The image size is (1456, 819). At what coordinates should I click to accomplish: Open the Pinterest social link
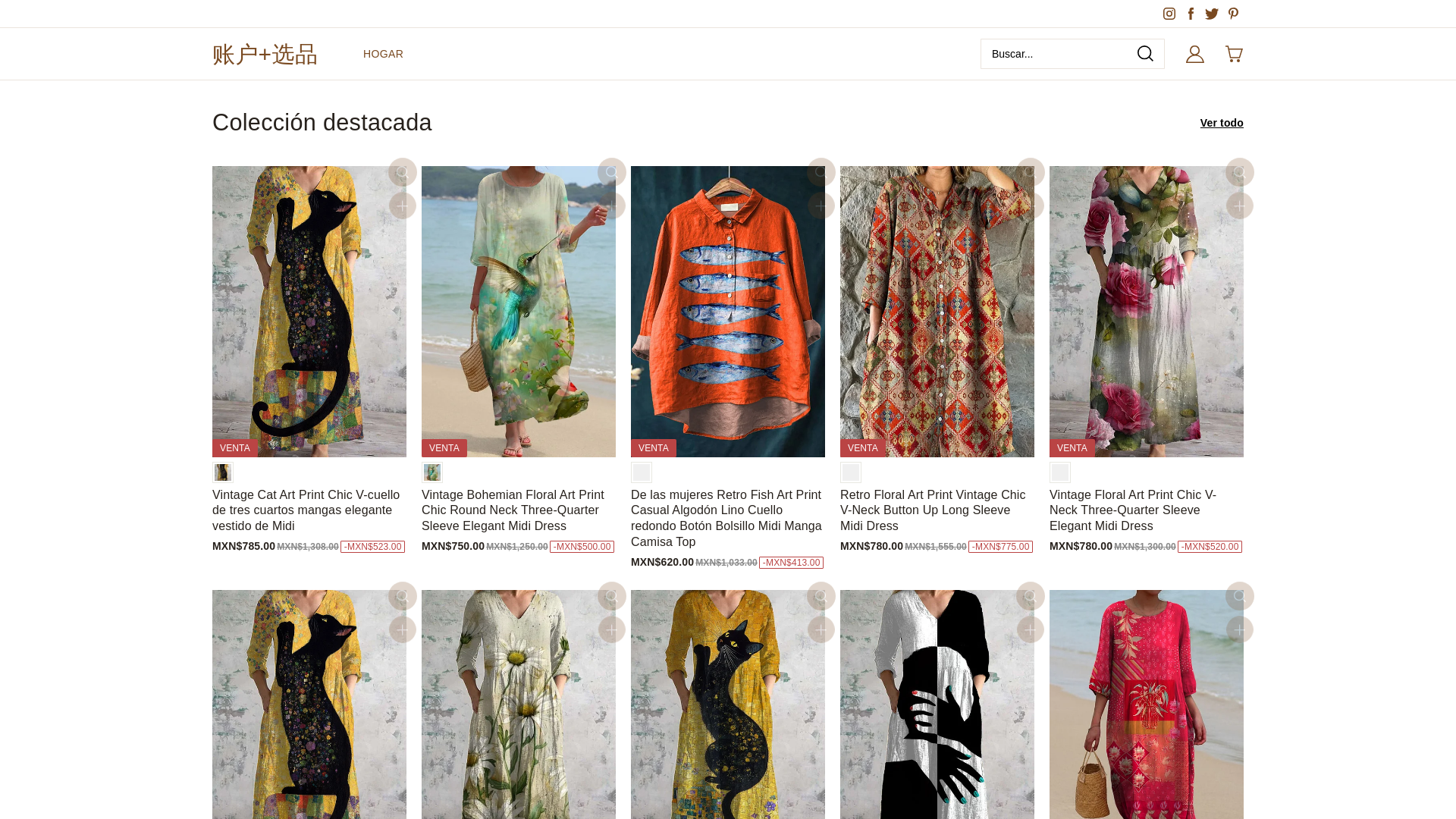[x=1233, y=14]
